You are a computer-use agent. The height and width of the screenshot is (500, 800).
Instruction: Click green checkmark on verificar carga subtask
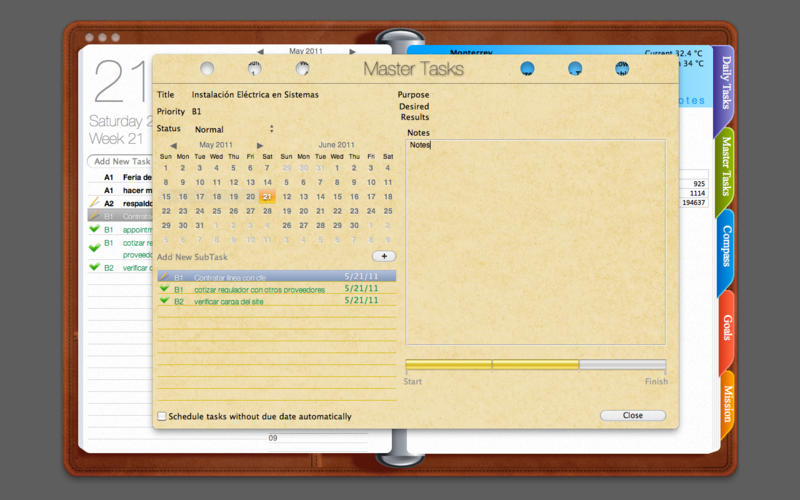click(164, 301)
